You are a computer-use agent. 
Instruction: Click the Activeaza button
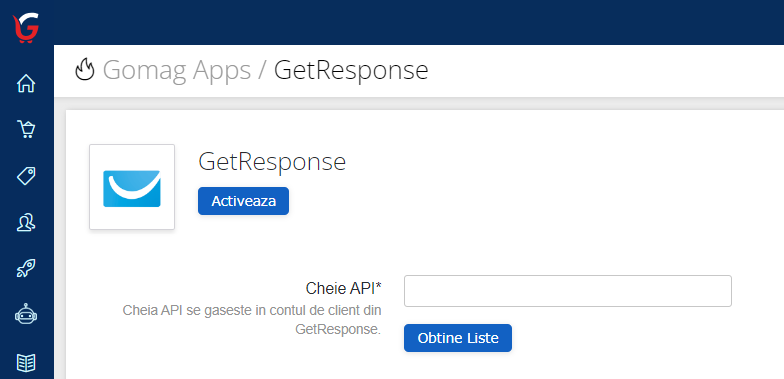click(244, 201)
